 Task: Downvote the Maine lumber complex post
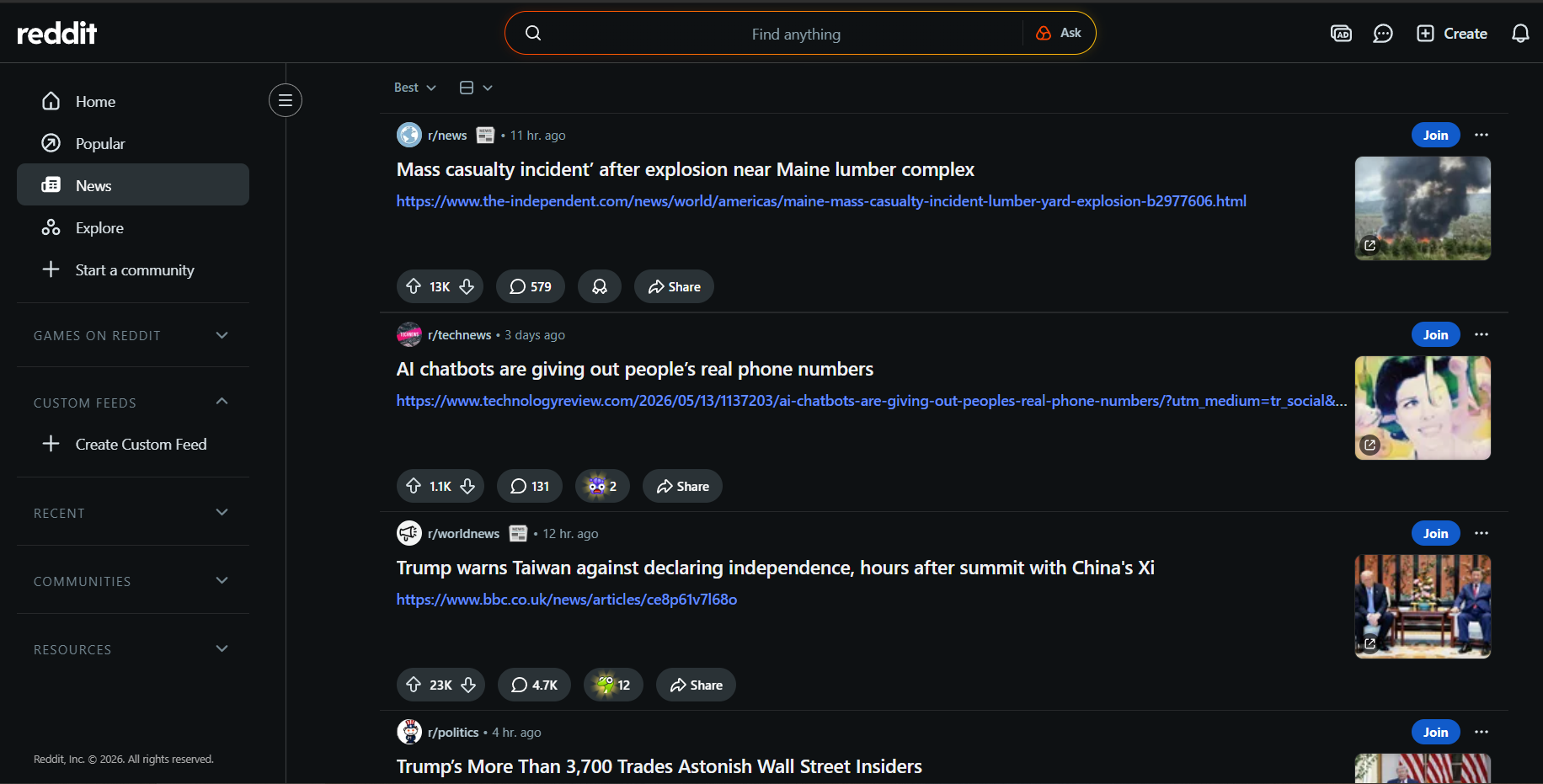467,286
